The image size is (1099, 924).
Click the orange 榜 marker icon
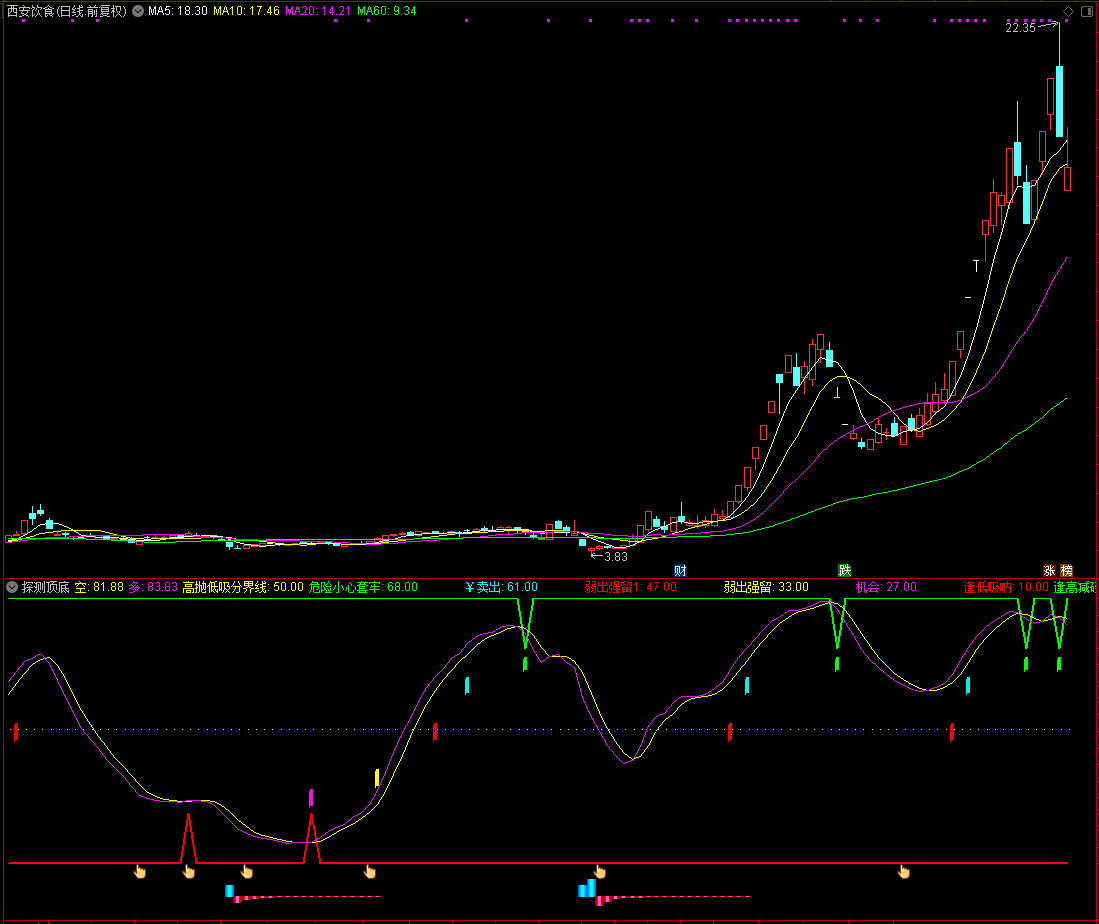[1067, 571]
